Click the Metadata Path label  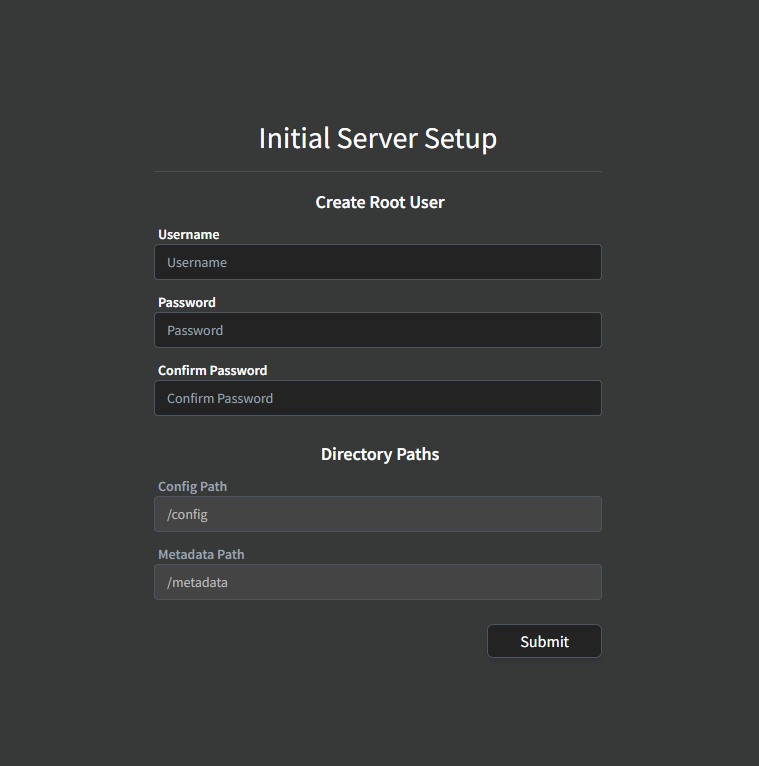(201, 555)
